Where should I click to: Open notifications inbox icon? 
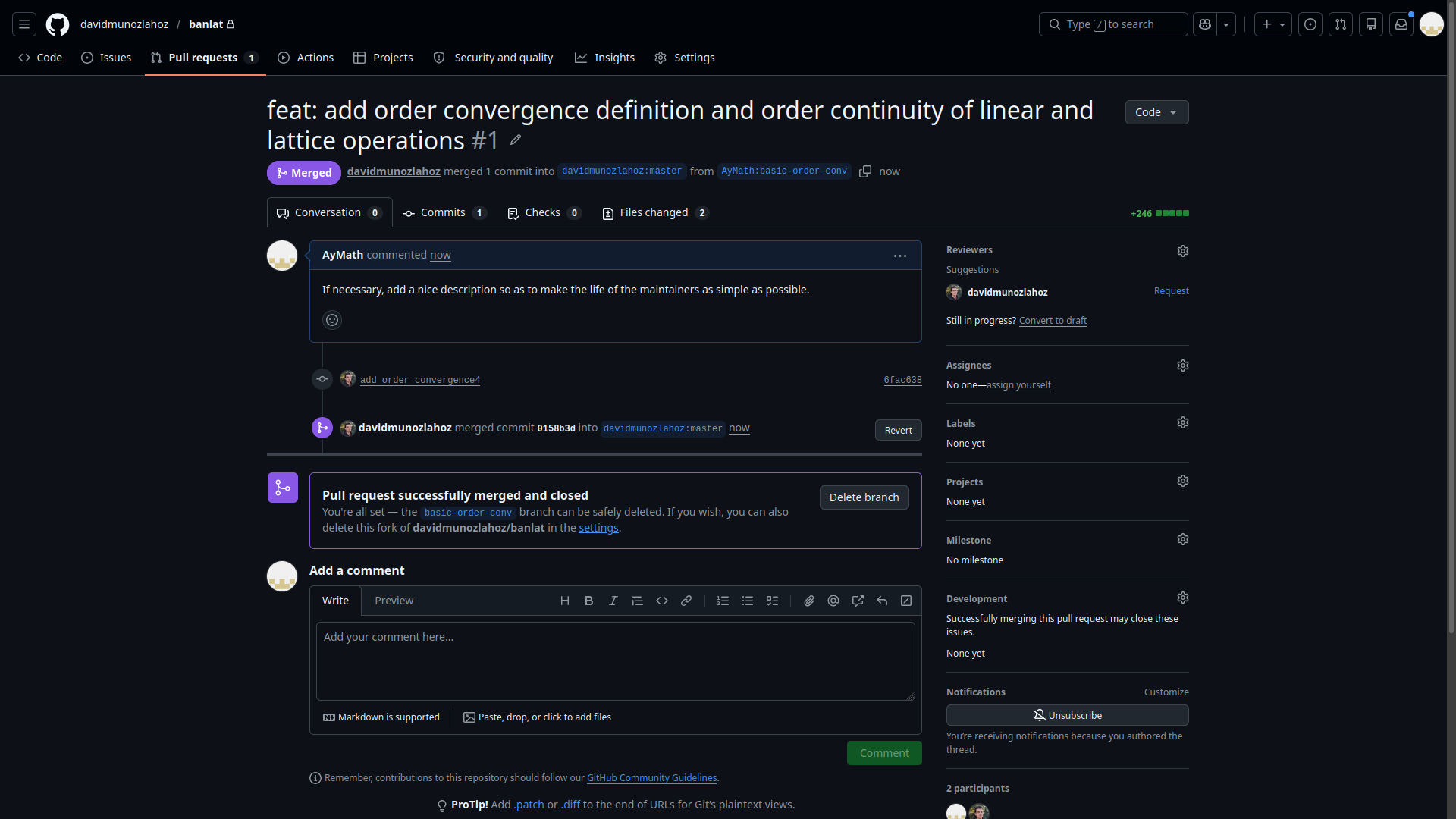[x=1401, y=24]
